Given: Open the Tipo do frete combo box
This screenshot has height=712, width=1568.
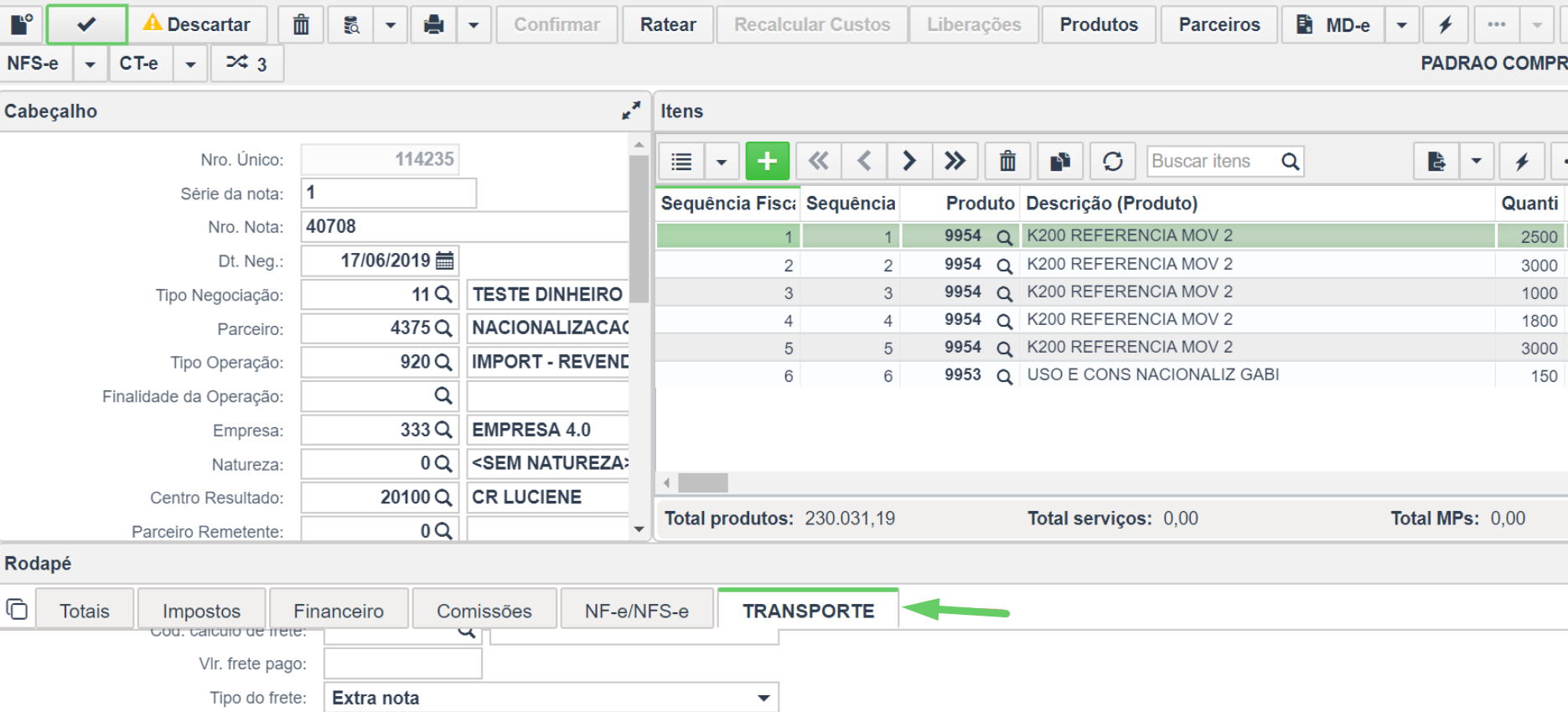Looking at the screenshot, I should (551, 698).
